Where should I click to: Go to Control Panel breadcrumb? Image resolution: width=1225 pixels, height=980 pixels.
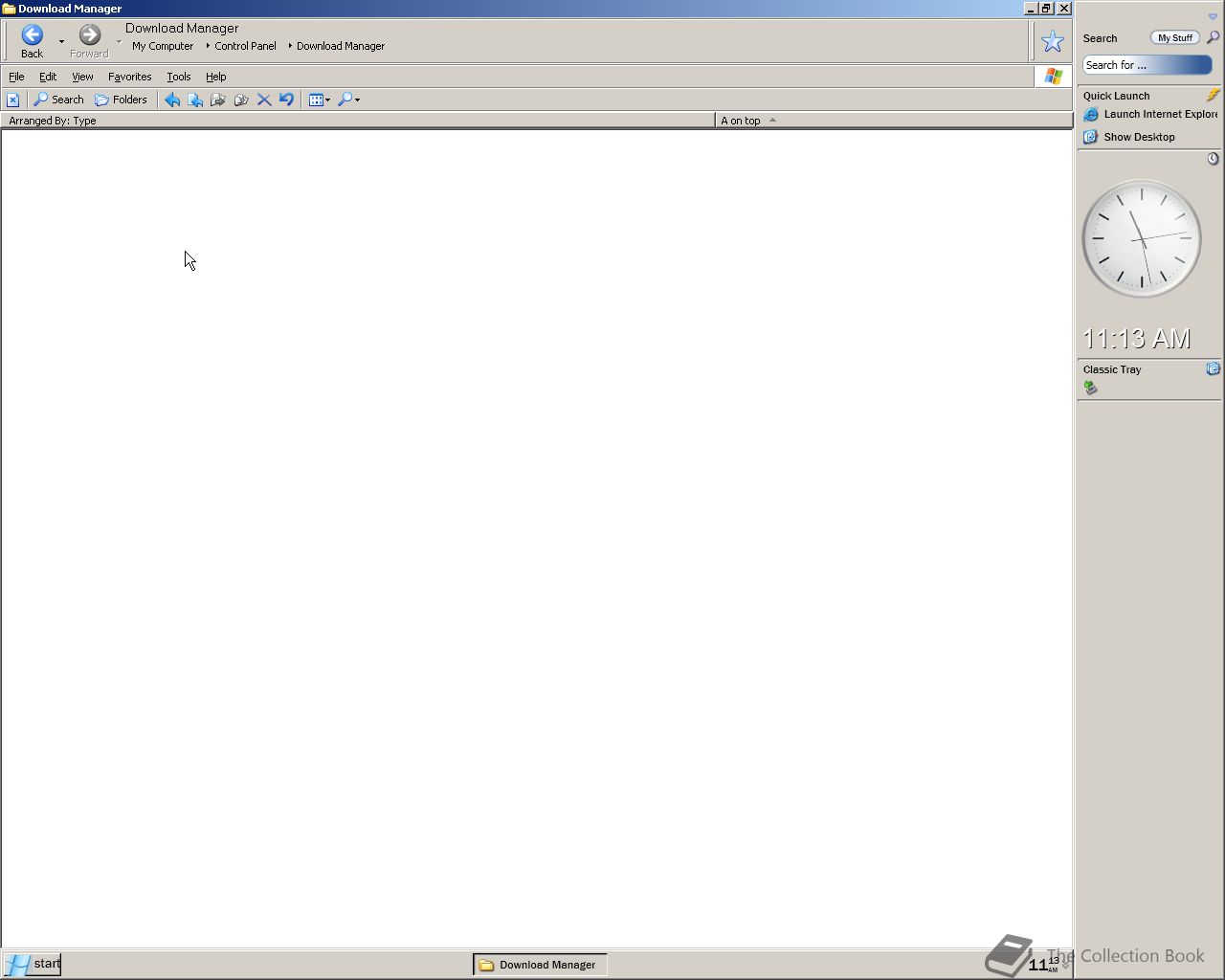click(x=245, y=46)
